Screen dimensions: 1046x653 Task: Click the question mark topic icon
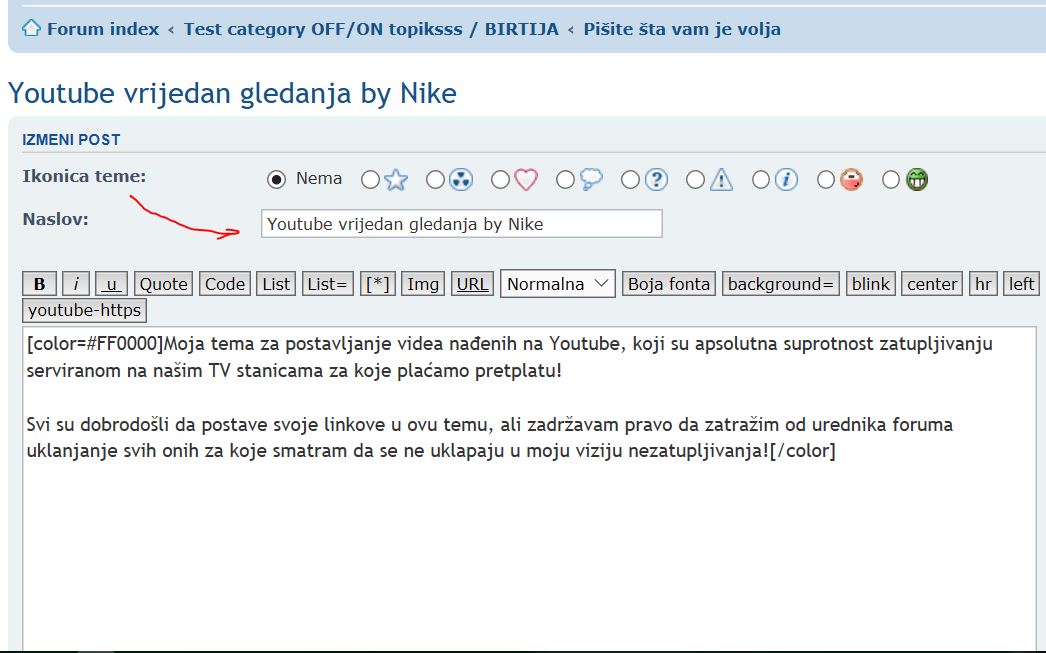(656, 180)
